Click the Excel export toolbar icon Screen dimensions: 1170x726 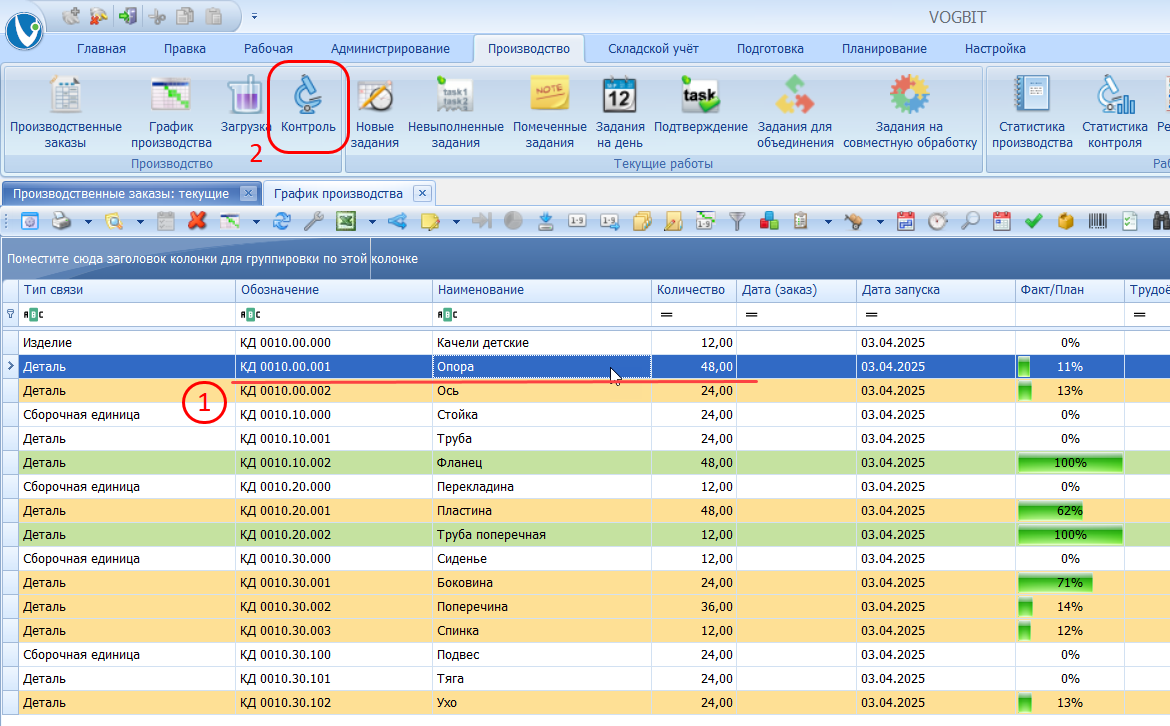pos(345,221)
